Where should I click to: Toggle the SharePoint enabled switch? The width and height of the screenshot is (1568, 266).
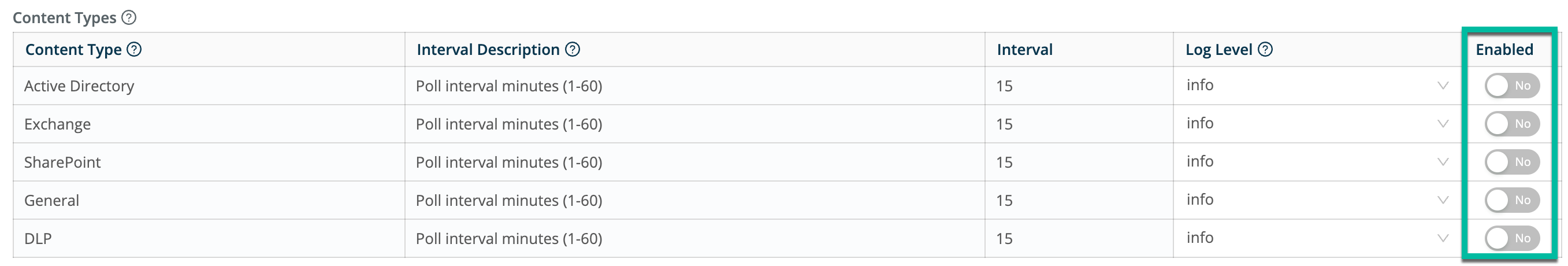(x=1511, y=162)
